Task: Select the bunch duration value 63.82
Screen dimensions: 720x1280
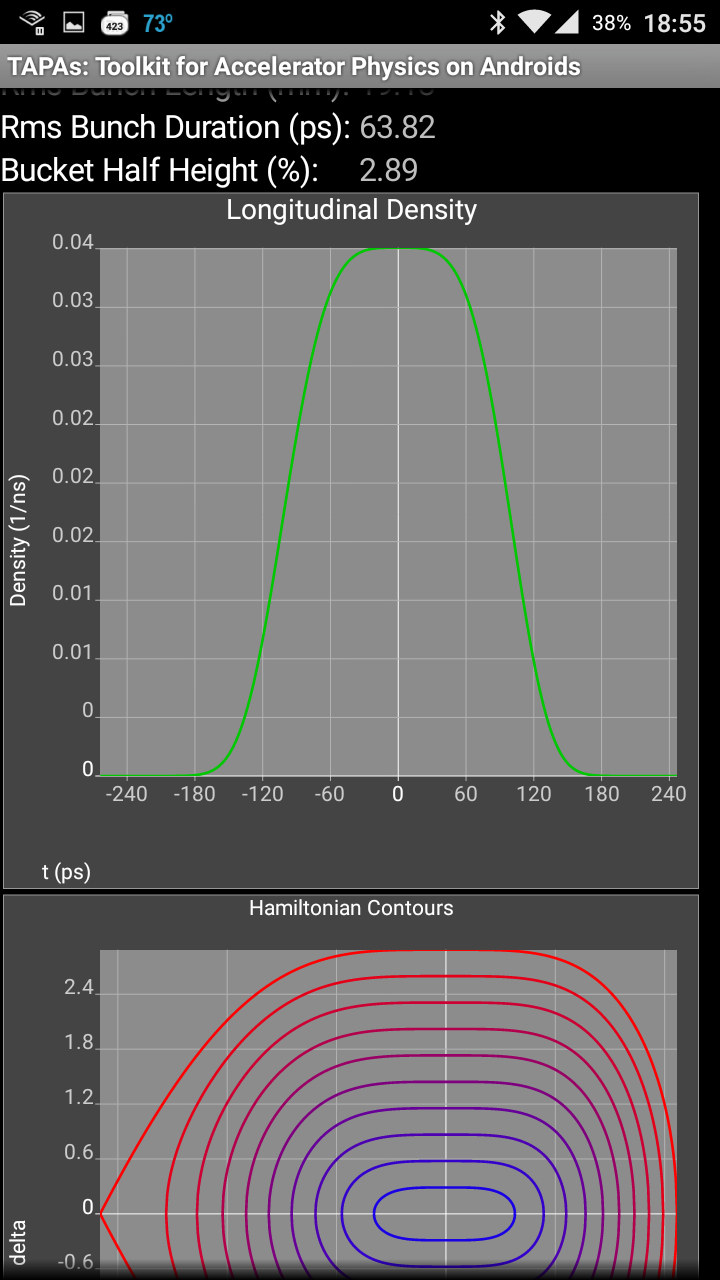Action: [398, 127]
